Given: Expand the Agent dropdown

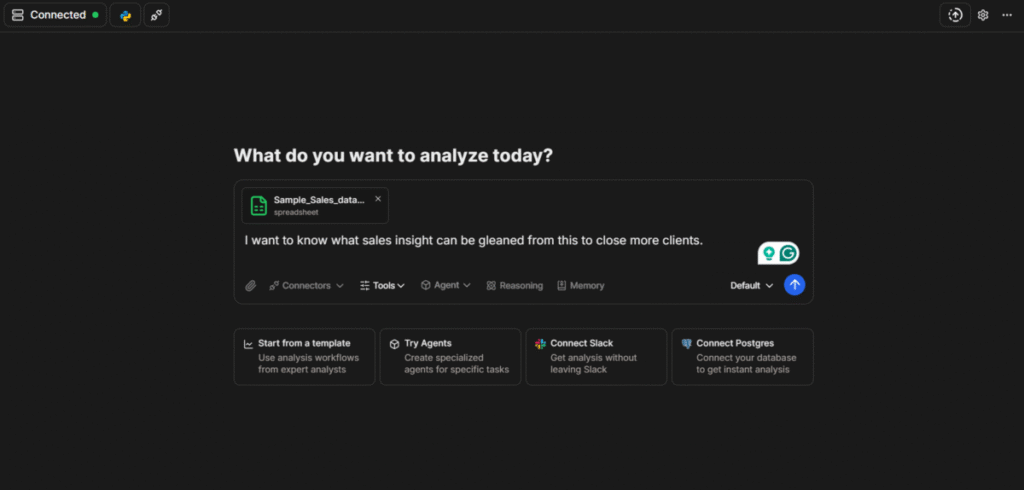Looking at the screenshot, I should pyautogui.click(x=445, y=285).
